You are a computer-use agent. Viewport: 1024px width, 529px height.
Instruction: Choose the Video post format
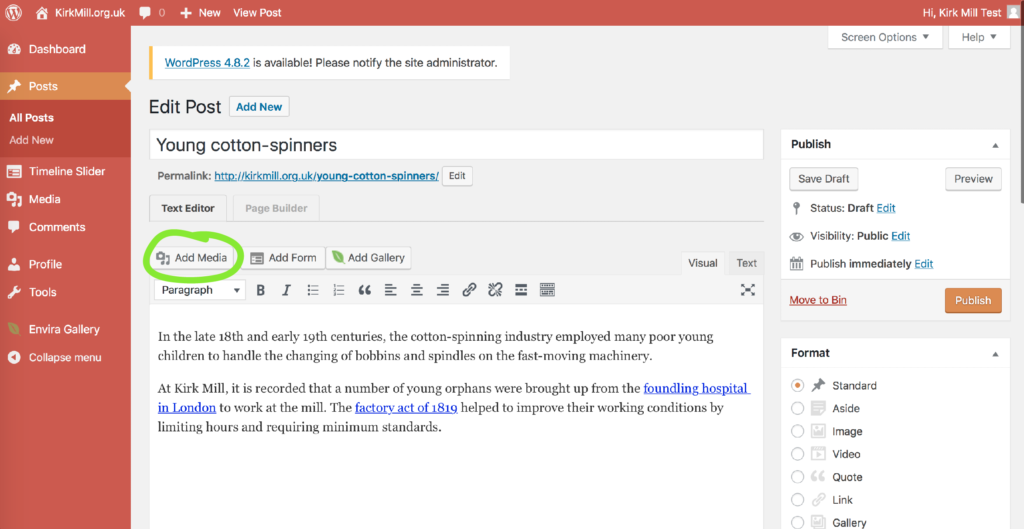coord(797,454)
